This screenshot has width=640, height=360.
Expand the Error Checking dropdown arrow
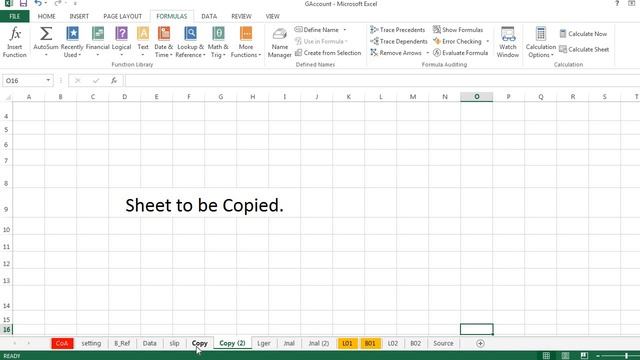pos(487,41)
